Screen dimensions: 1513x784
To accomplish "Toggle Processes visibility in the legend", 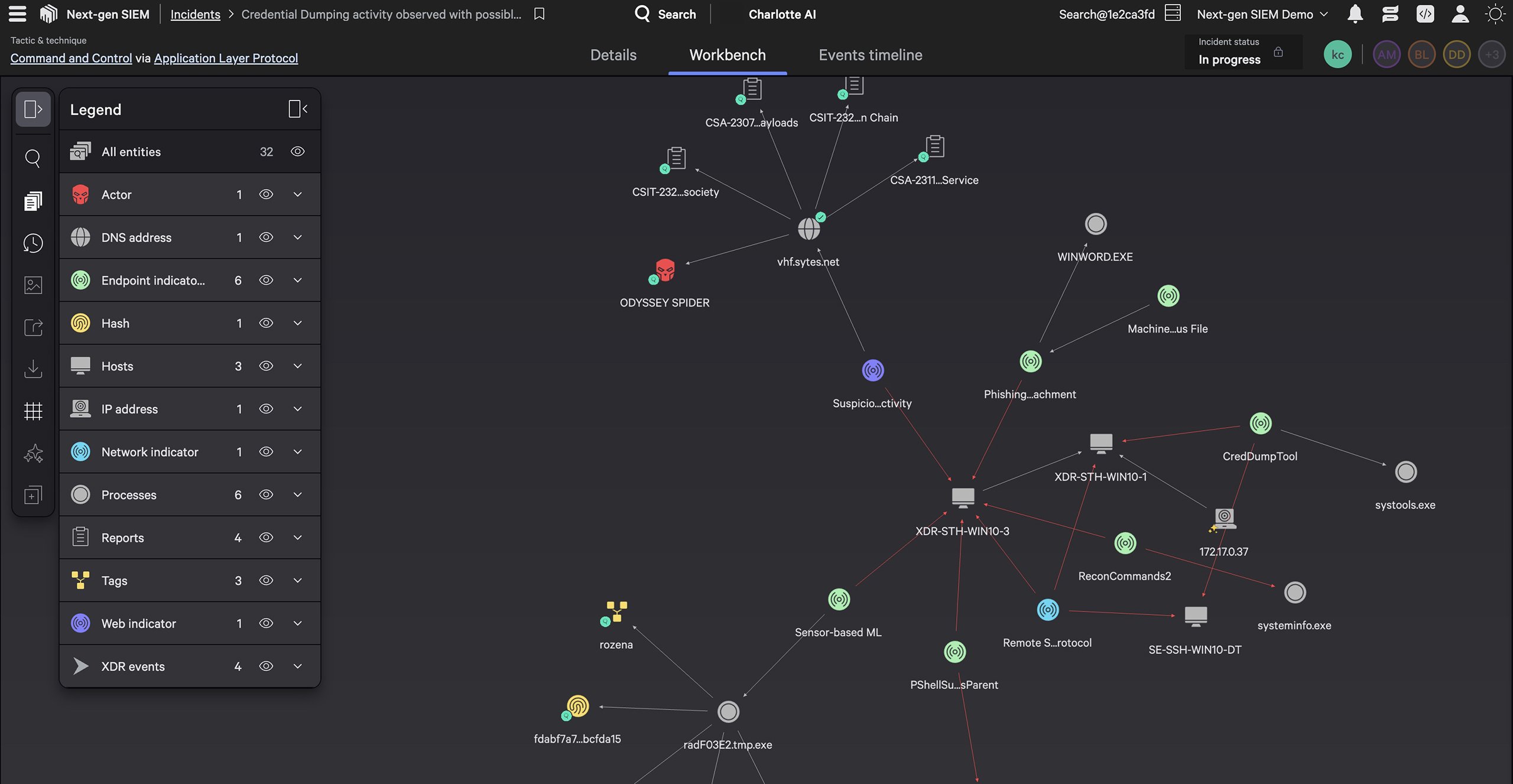I will tap(267, 495).
